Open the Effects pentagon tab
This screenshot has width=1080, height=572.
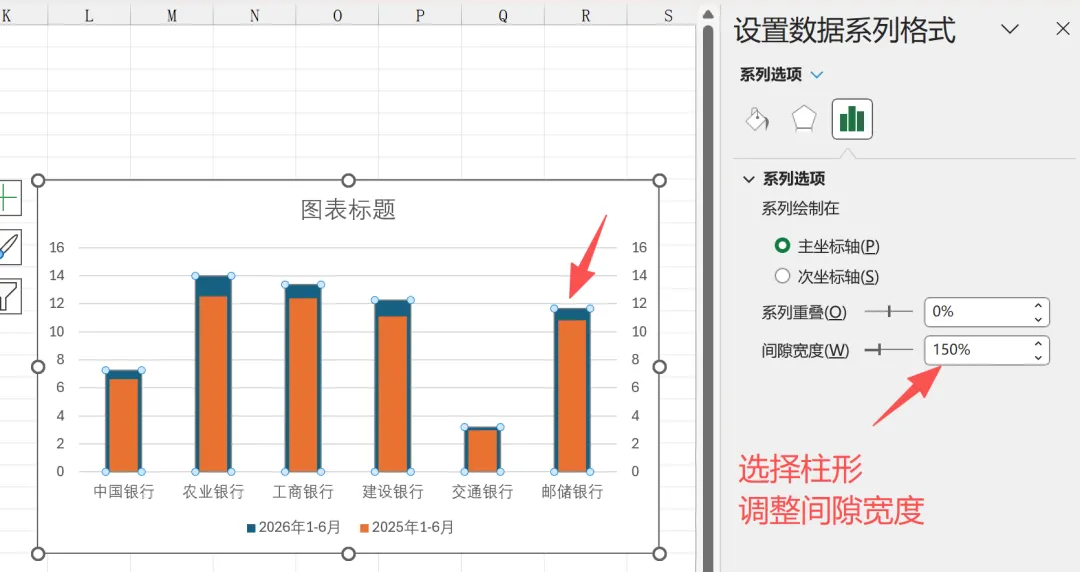[804, 119]
